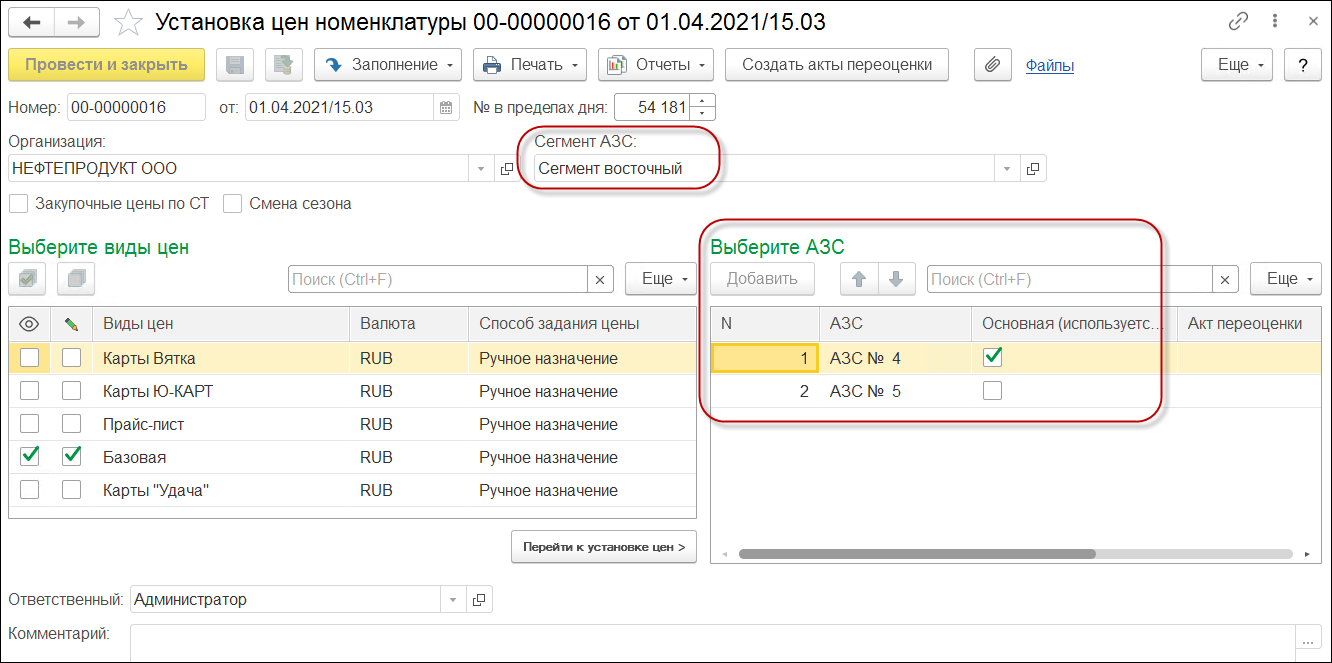The width and height of the screenshot is (1332, 663).
Task: Enable Закупочные цены по СТ checkbox
Action: pyautogui.click(x=18, y=204)
